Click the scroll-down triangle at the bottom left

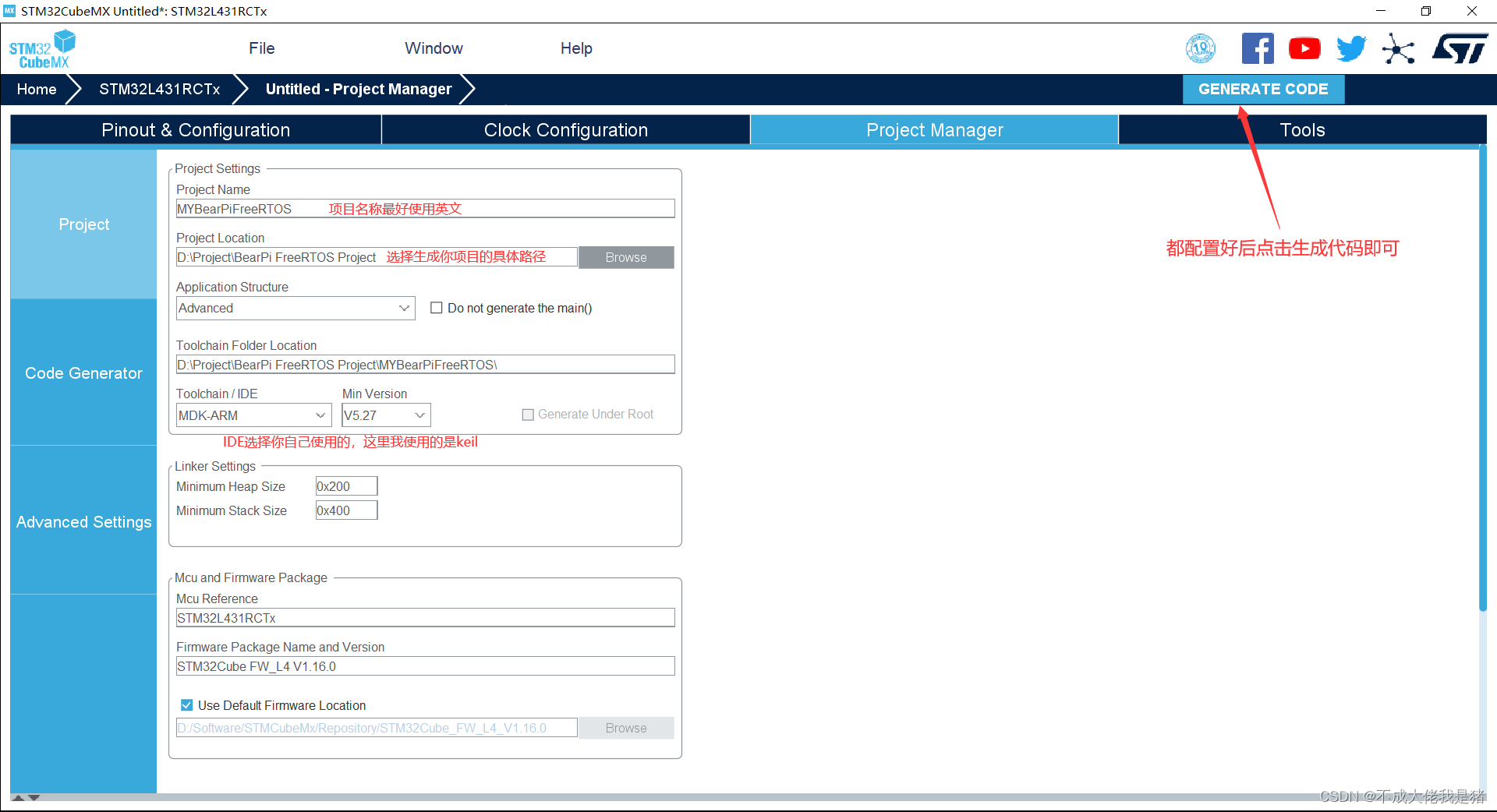[34, 798]
